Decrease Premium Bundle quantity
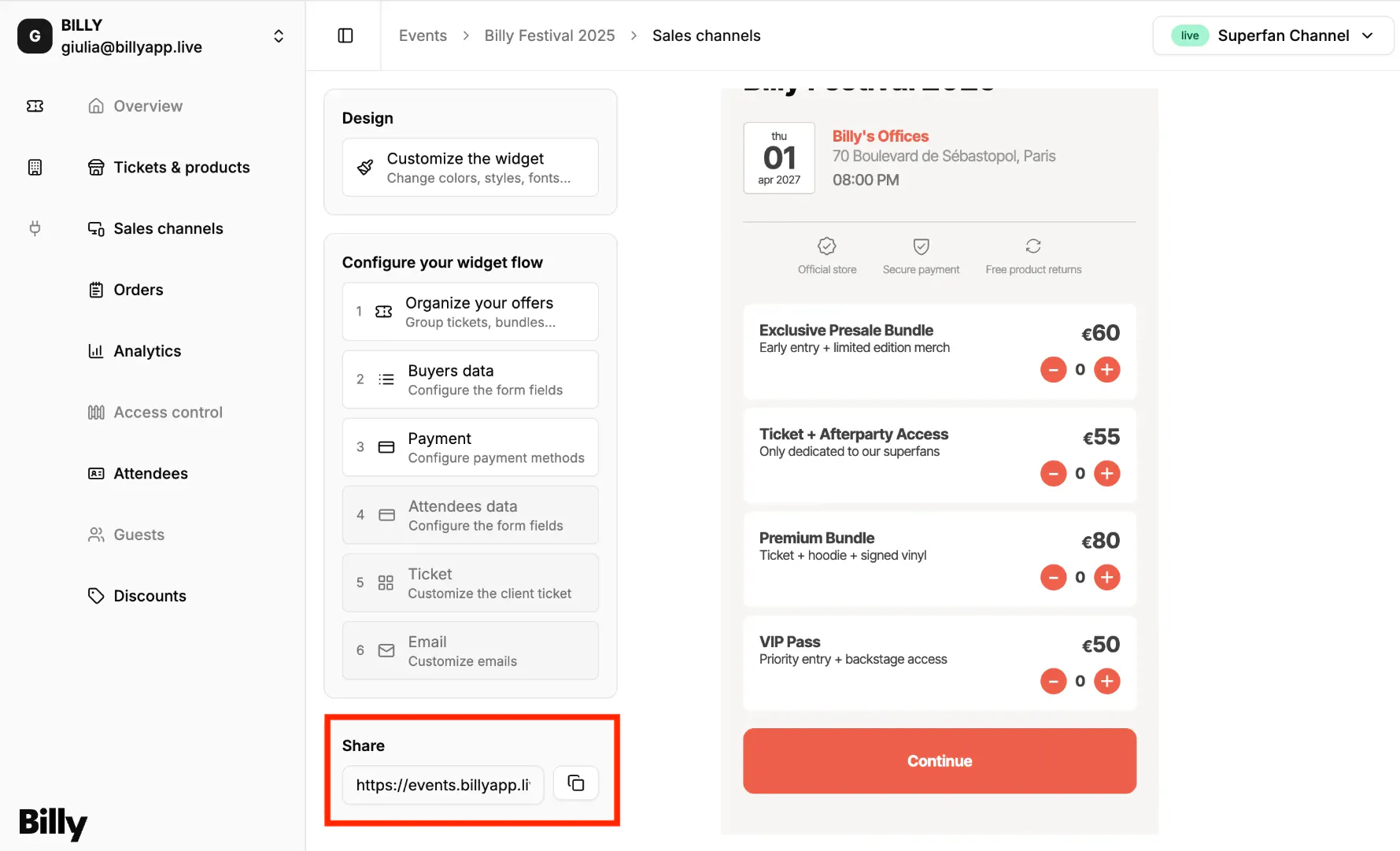Viewport: 1400px width, 851px height. pos(1053,577)
